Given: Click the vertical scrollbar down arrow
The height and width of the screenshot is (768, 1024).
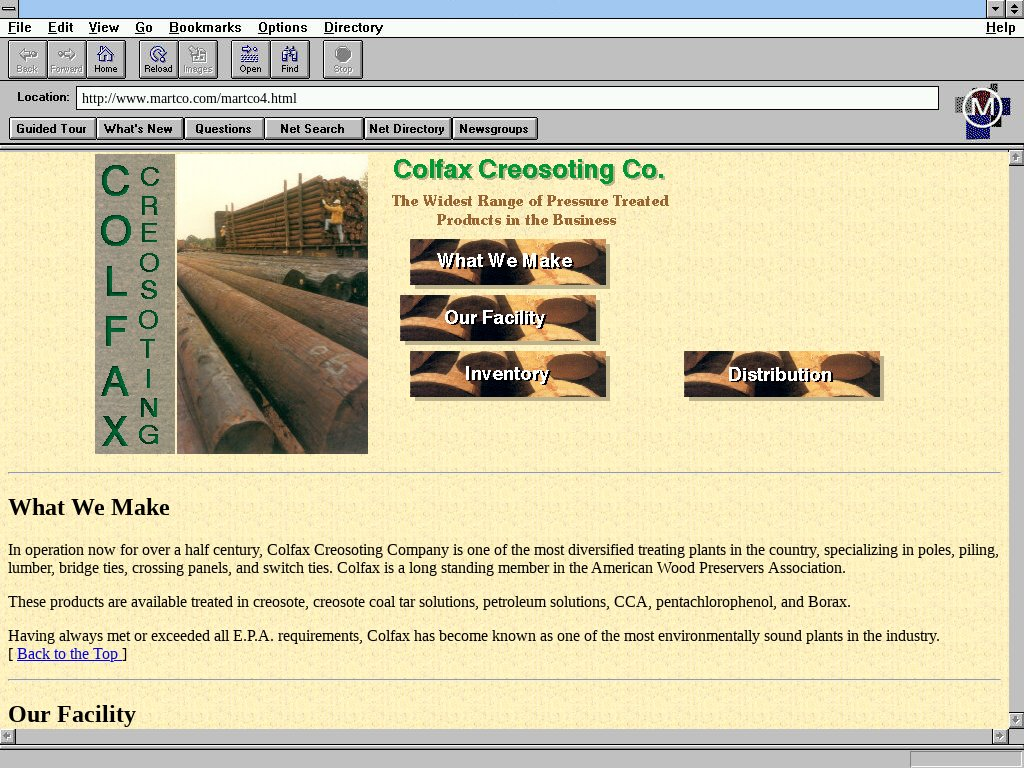Looking at the screenshot, I should click(x=1015, y=720).
